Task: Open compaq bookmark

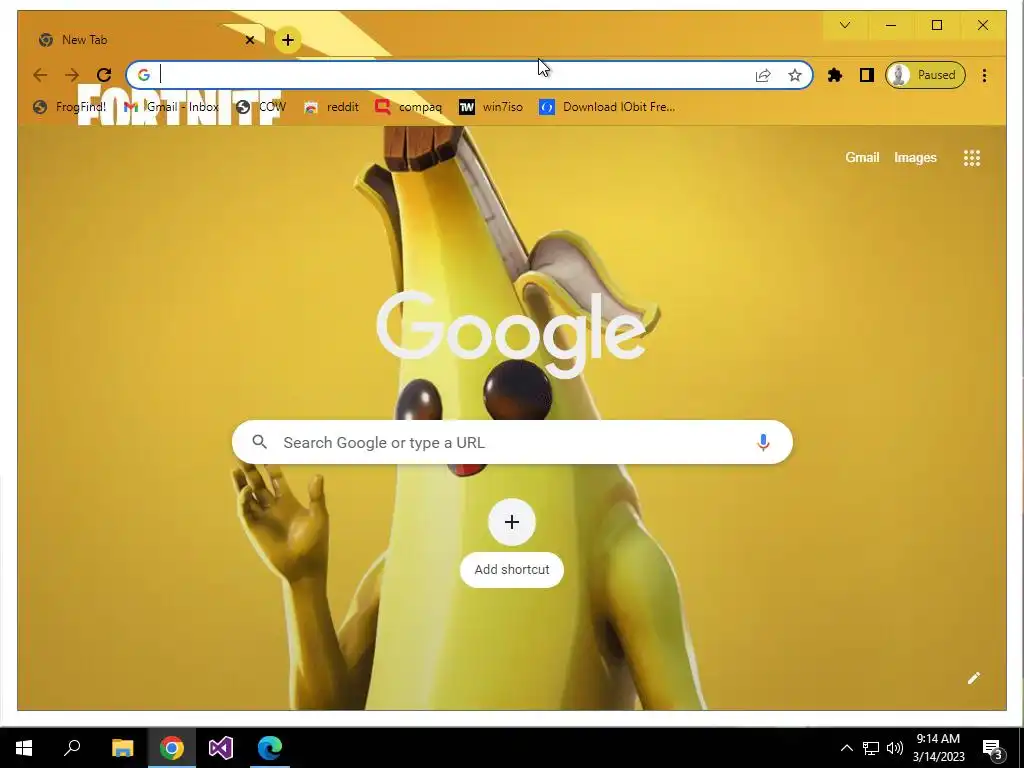Action: (409, 107)
